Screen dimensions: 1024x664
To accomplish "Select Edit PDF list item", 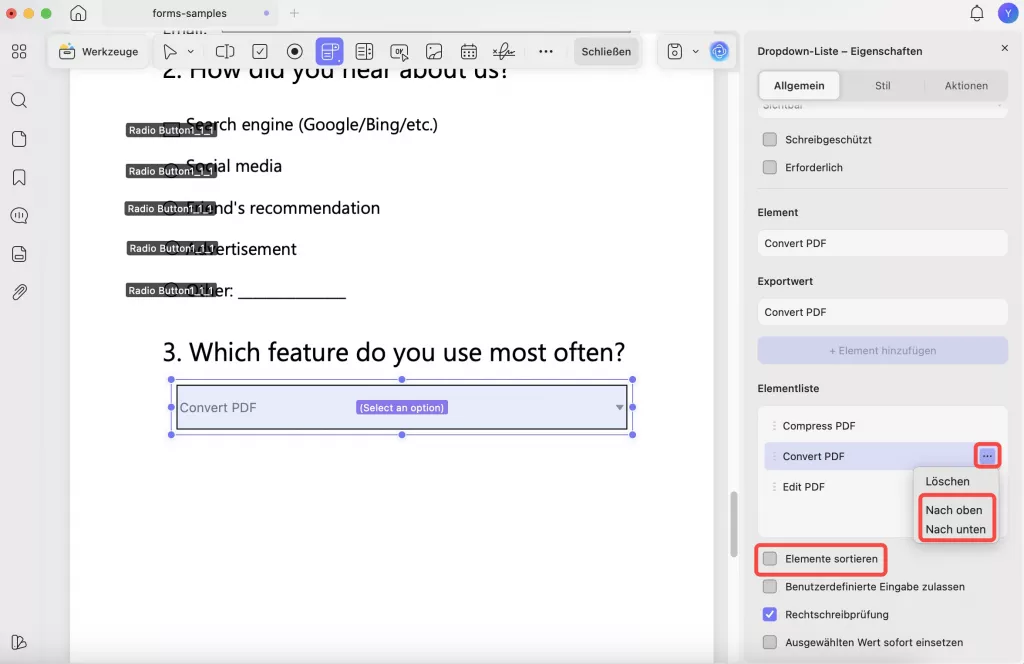I will click(839, 486).
